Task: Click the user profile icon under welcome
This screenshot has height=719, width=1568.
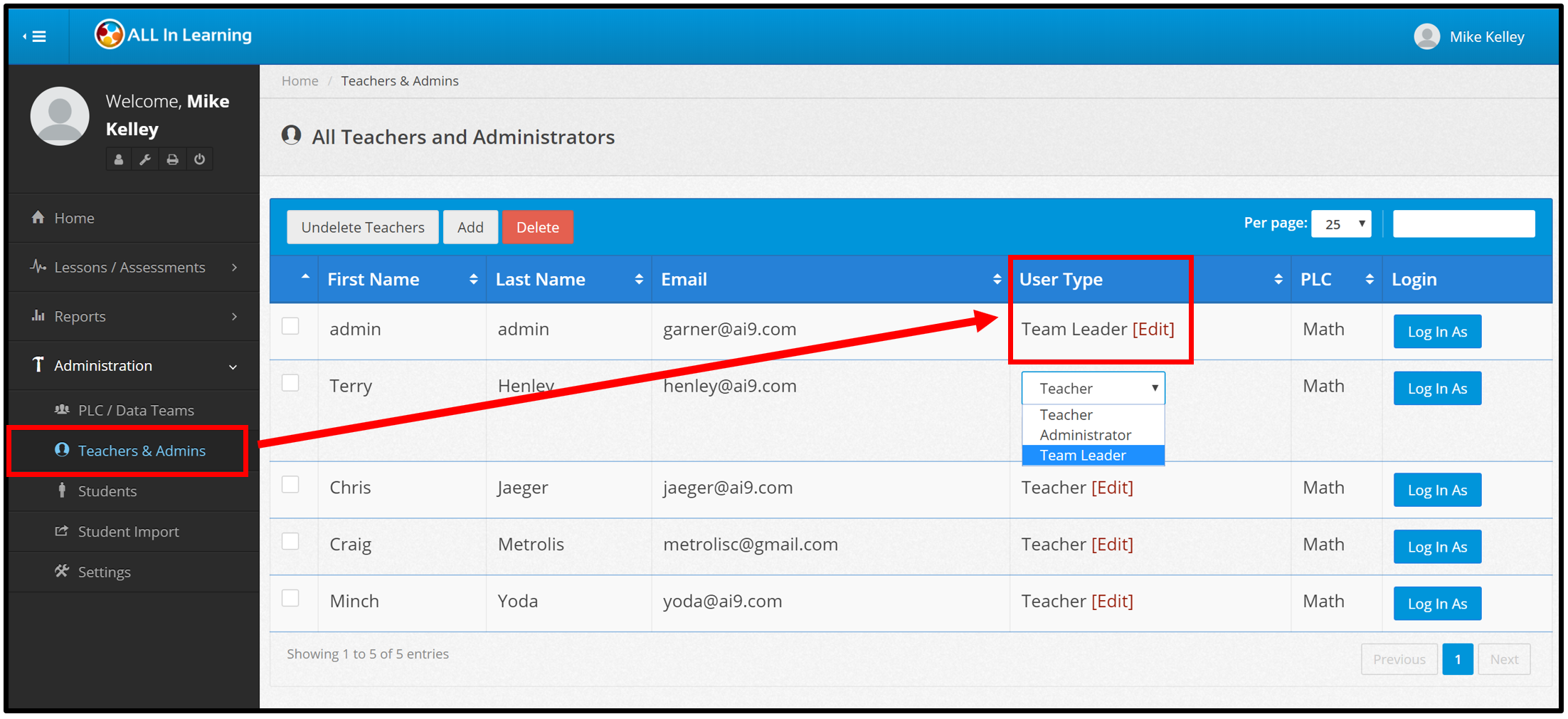Action: [119, 159]
